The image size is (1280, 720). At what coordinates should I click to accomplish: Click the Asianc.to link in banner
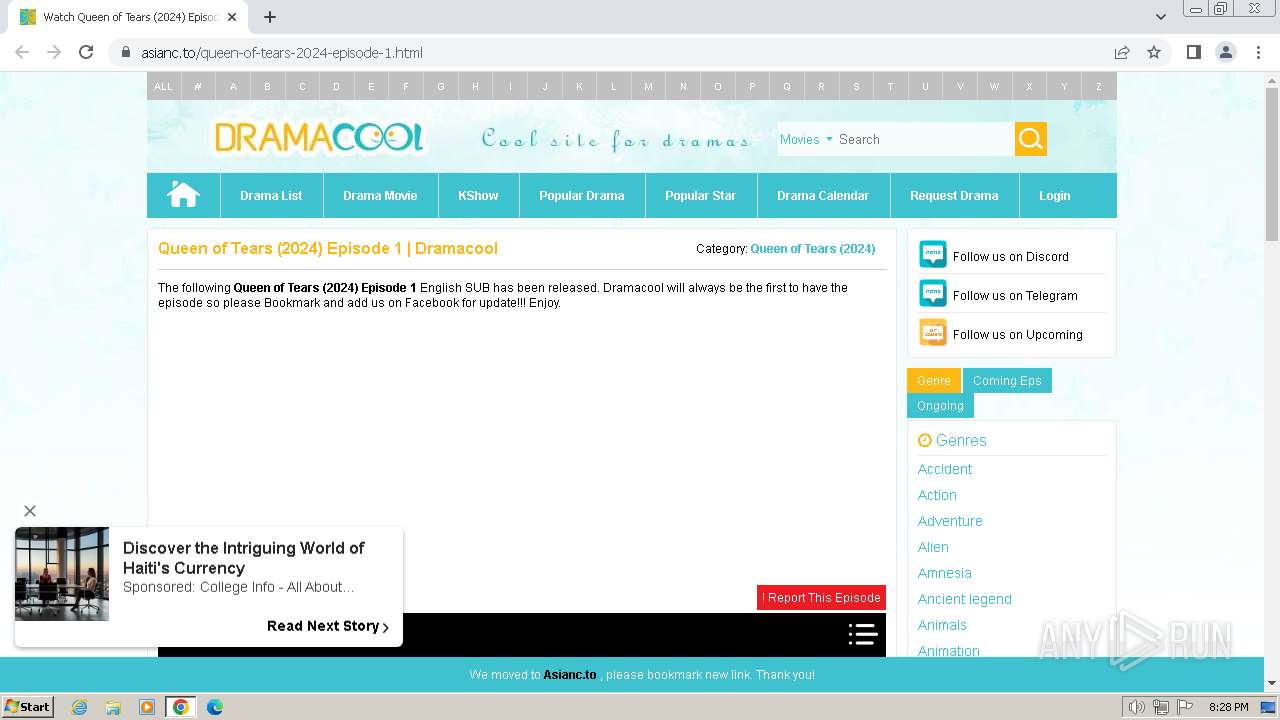coord(570,675)
